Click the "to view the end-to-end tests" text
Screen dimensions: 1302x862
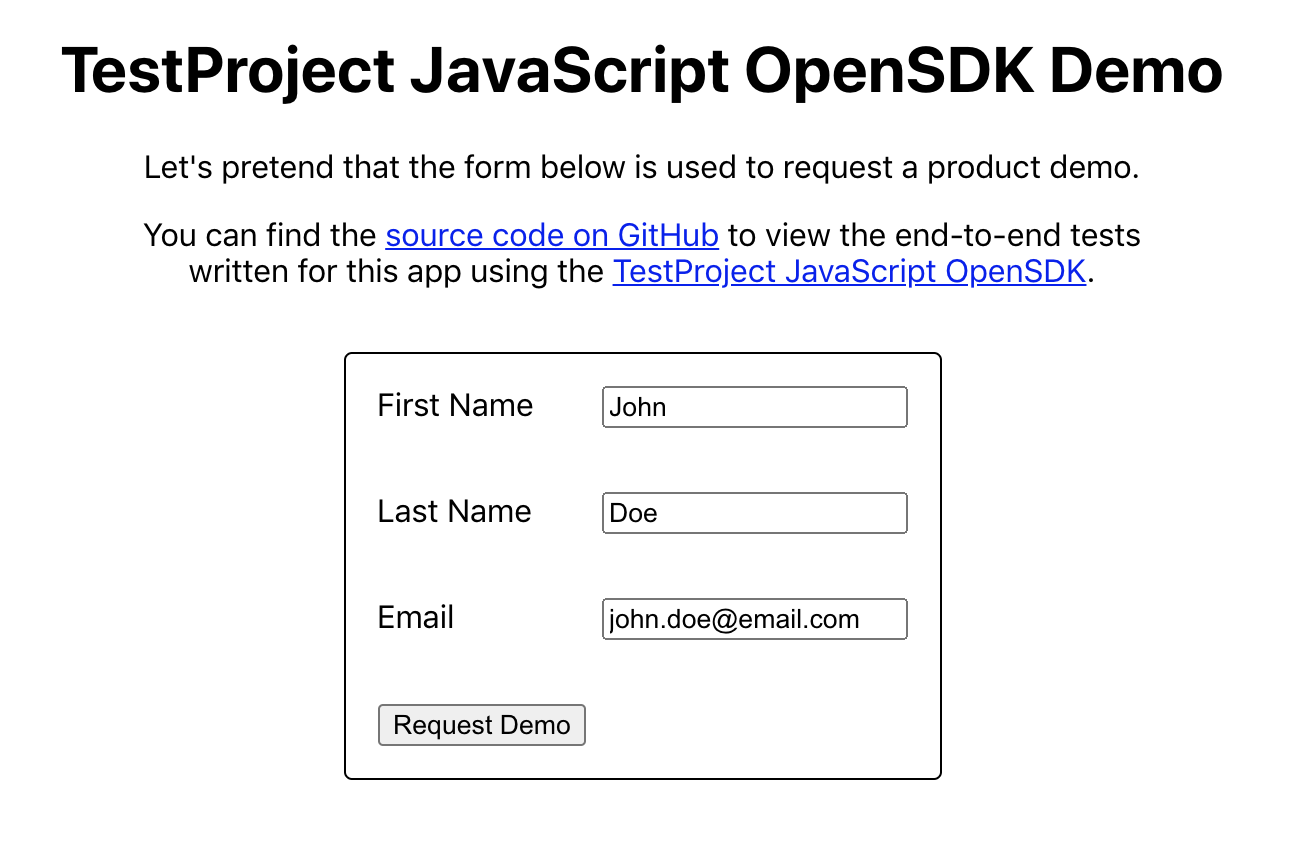[934, 236]
